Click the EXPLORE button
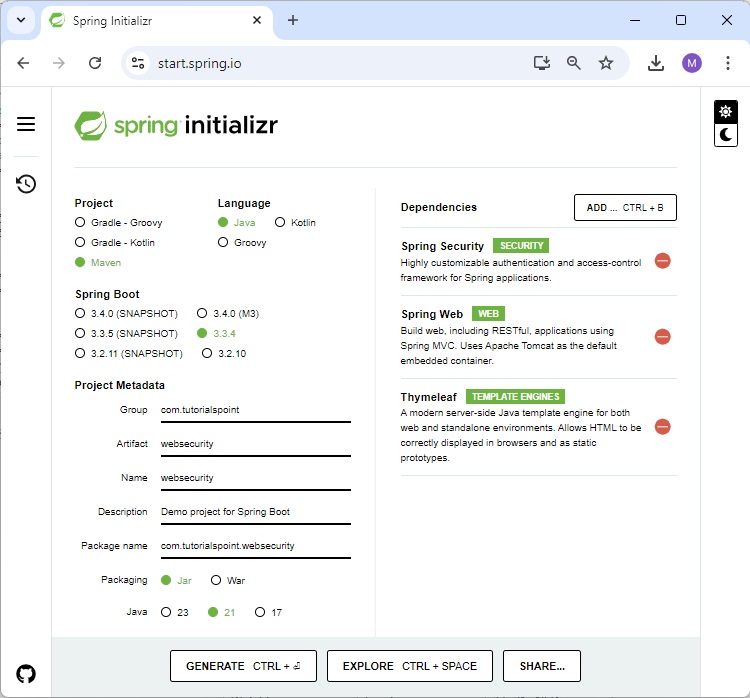 point(409,666)
